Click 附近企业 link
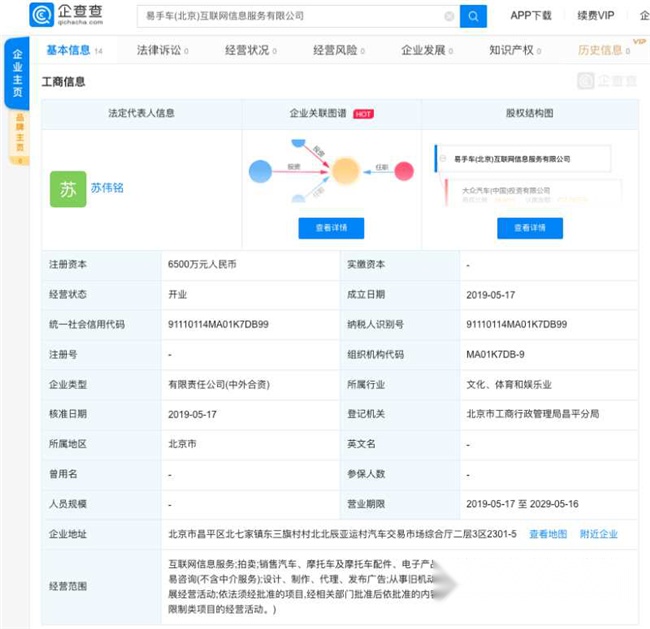The width and height of the screenshot is (650, 629). point(599,534)
